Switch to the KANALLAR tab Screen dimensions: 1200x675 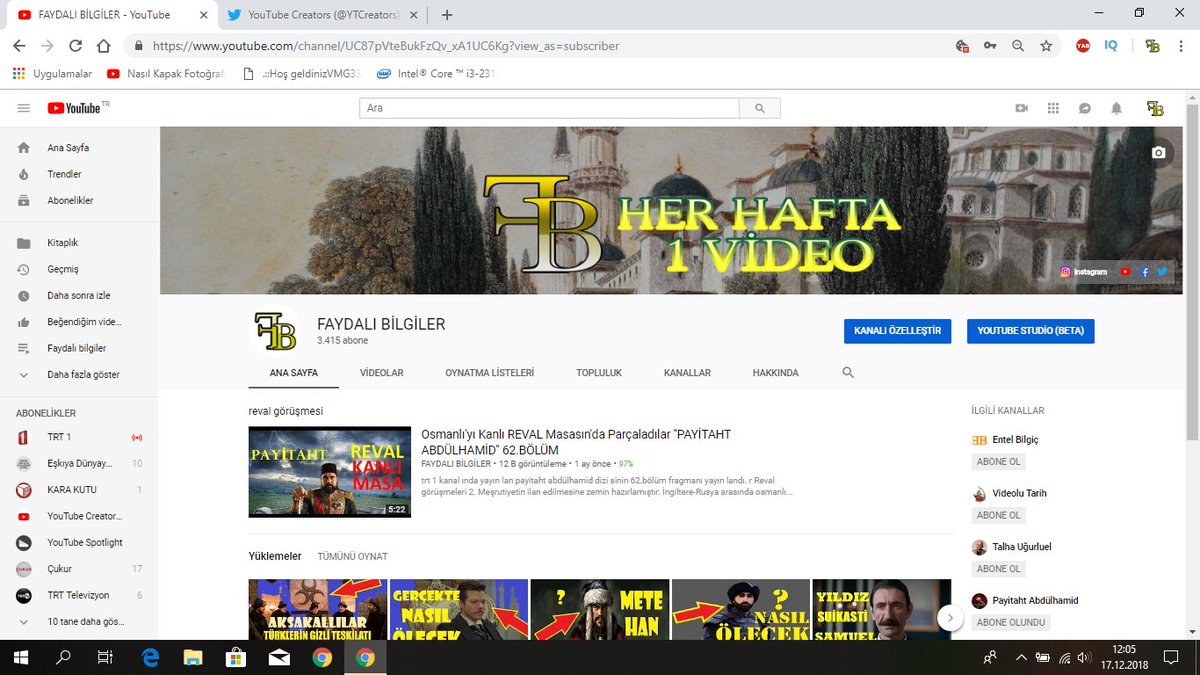[687, 372]
